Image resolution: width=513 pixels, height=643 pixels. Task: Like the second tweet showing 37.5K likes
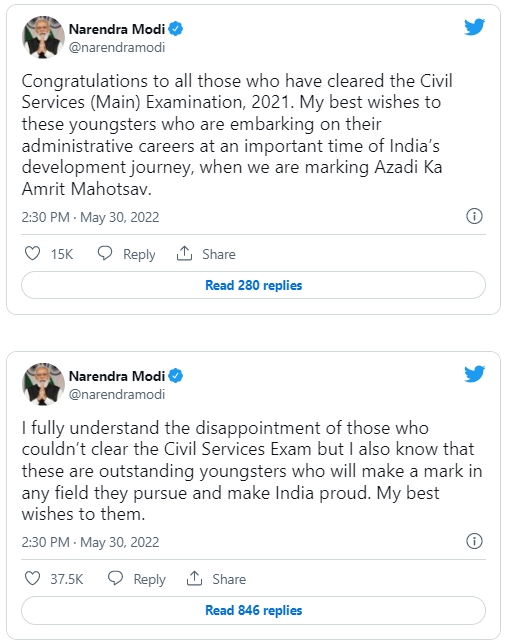click(x=32, y=579)
